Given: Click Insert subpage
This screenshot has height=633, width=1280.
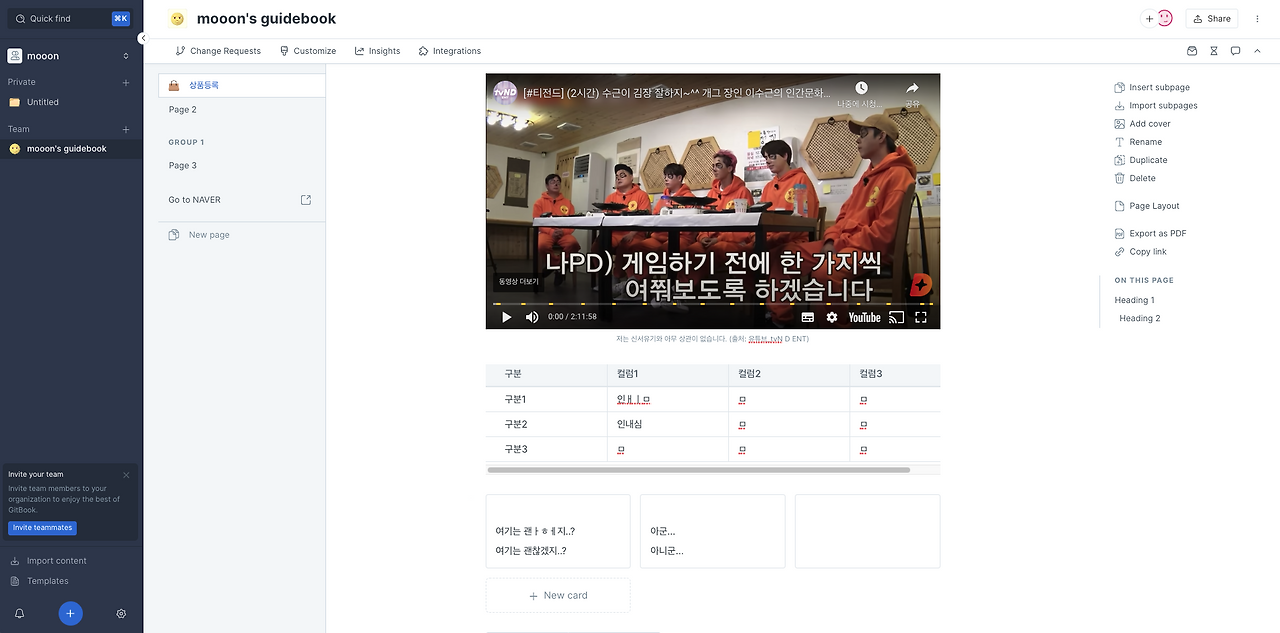Looking at the screenshot, I should pyautogui.click(x=1152, y=88).
